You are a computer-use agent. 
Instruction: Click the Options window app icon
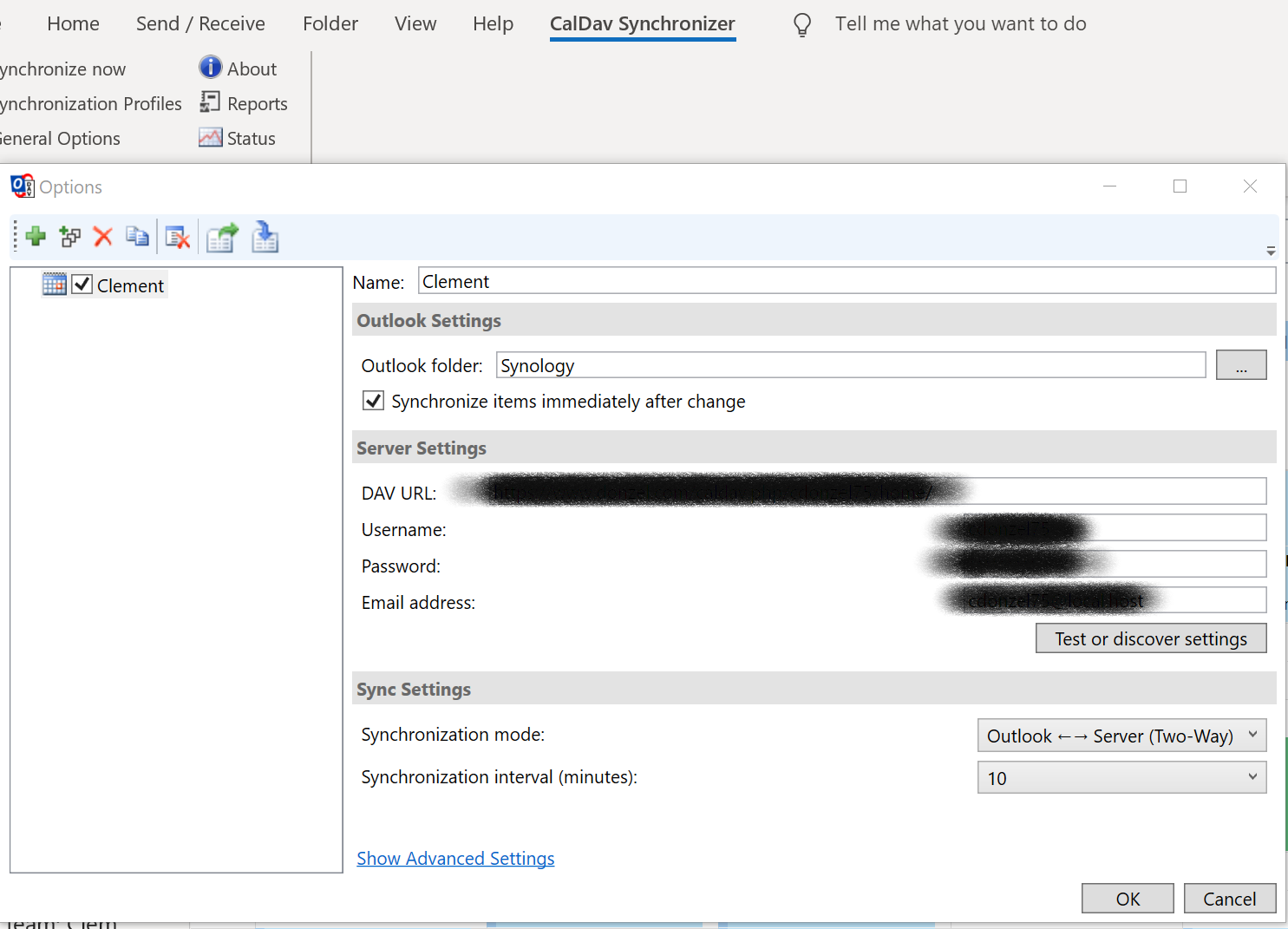point(22,186)
